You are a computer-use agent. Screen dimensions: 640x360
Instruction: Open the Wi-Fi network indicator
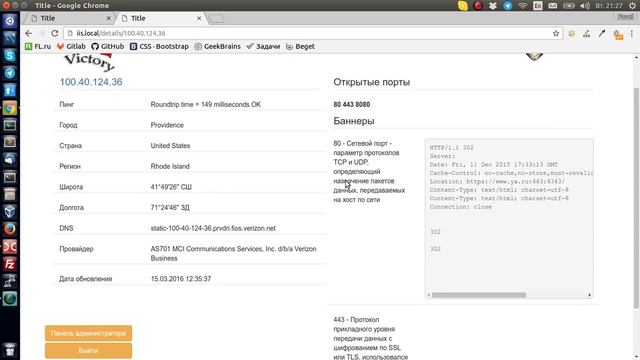pyautogui.click(x=523, y=6)
